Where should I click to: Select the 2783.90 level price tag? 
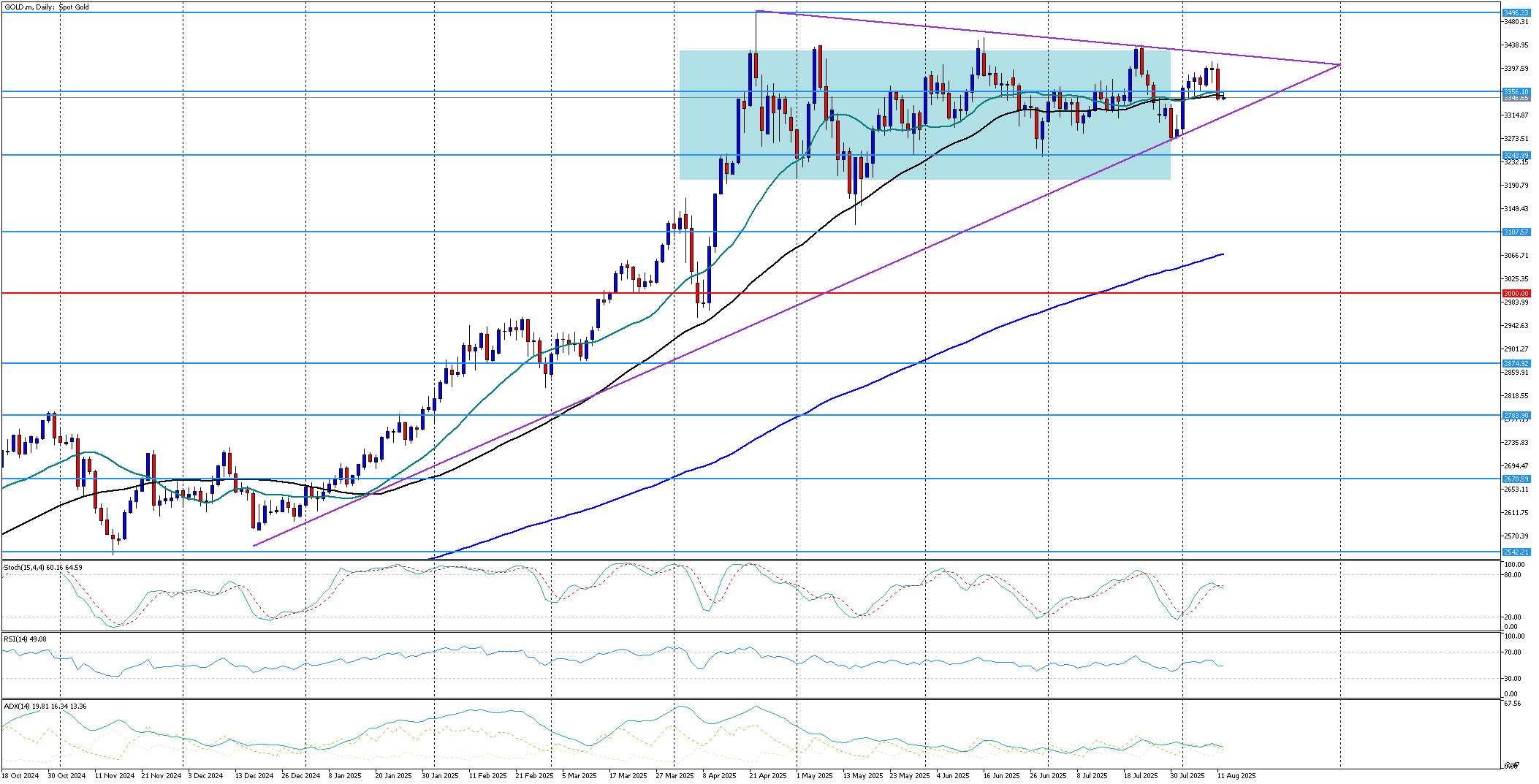(x=1516, y=415)
